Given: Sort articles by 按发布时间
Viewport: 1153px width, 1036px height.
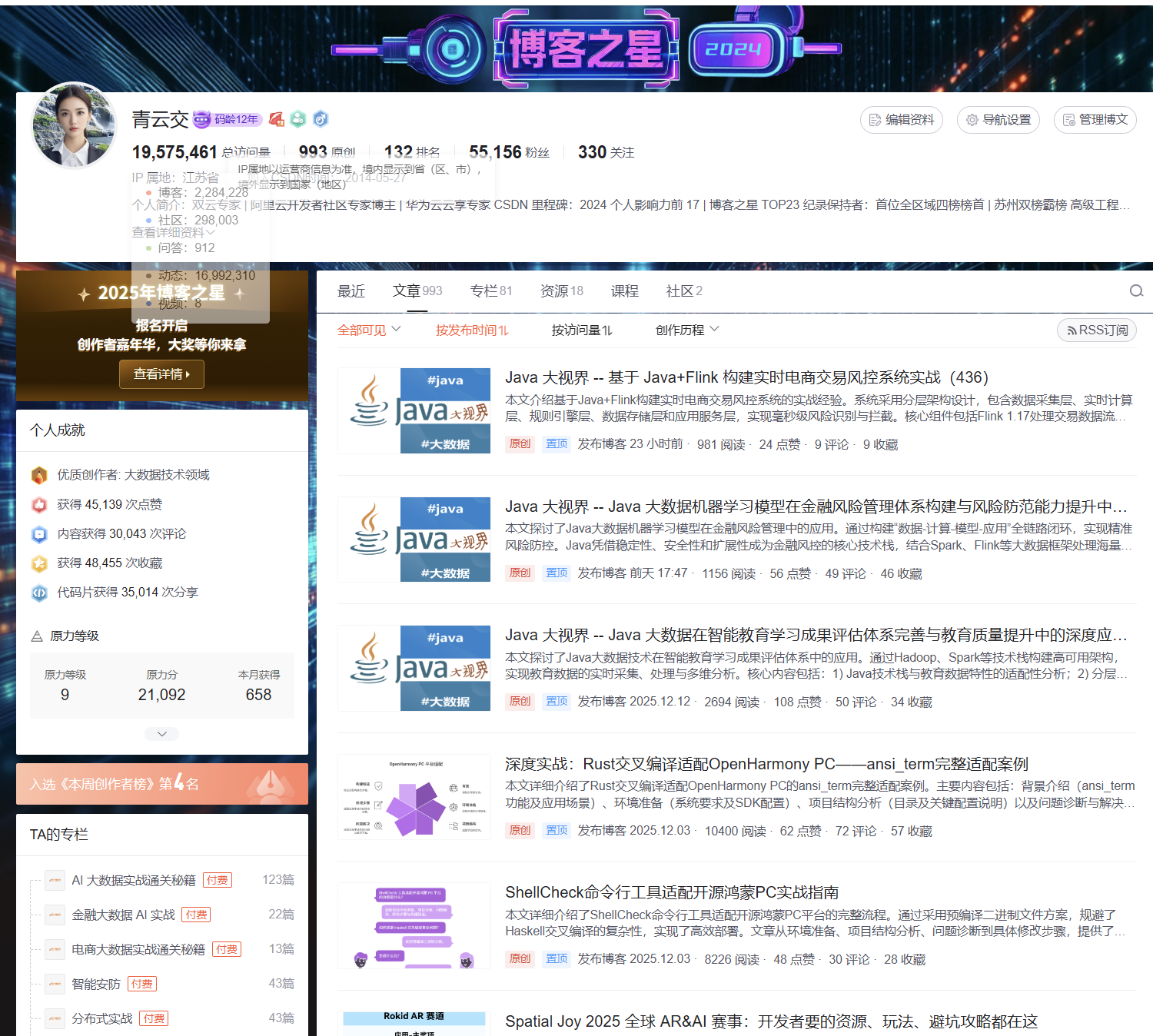Looking at the screenshot, I should [472, 330].
